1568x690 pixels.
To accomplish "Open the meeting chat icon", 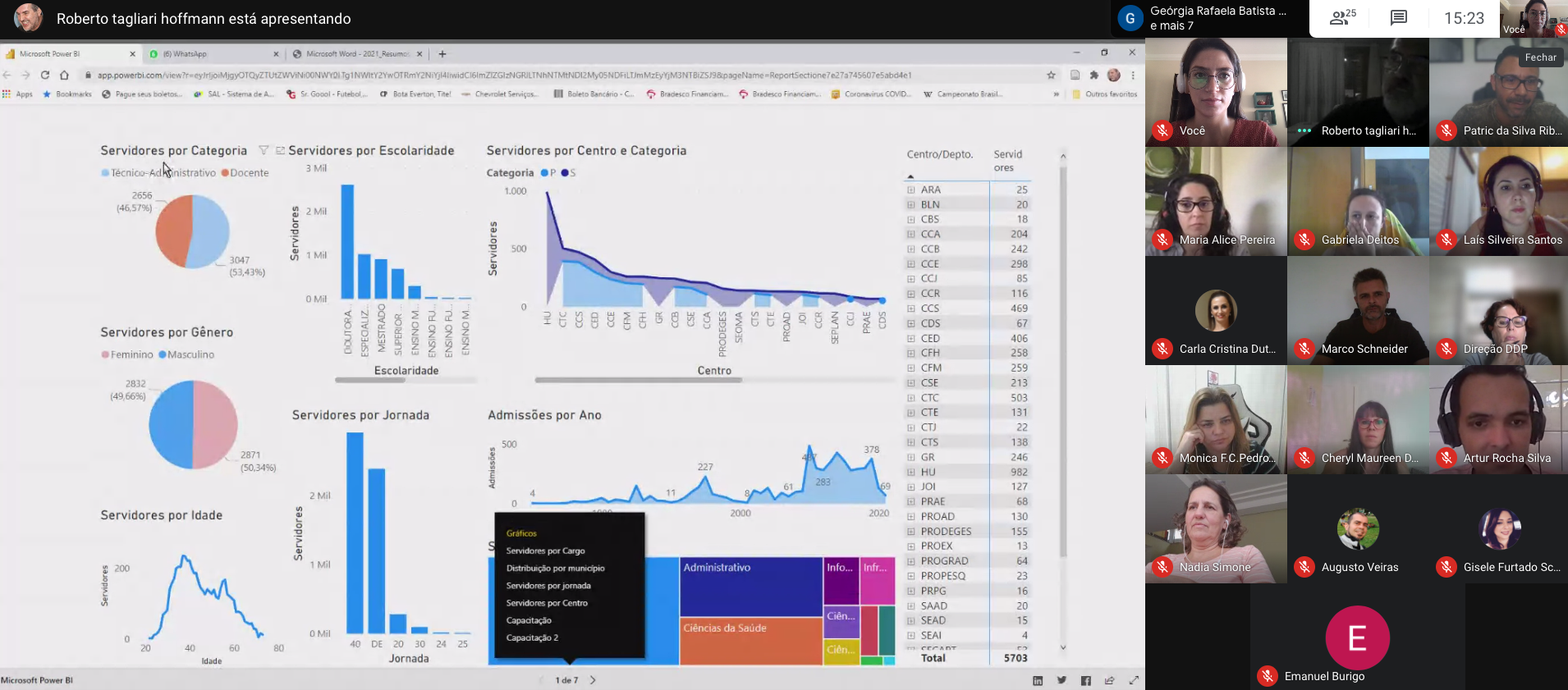I will (1399, 18).
